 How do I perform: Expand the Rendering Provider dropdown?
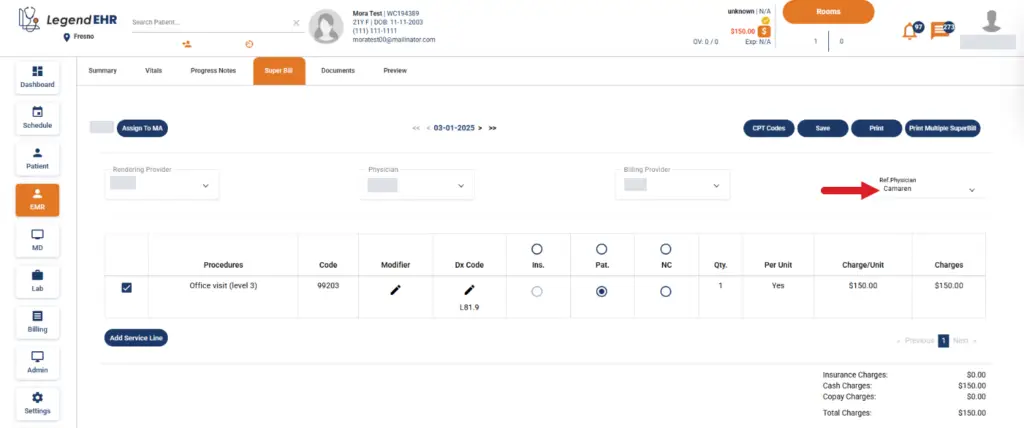click(x=205, y=185)
